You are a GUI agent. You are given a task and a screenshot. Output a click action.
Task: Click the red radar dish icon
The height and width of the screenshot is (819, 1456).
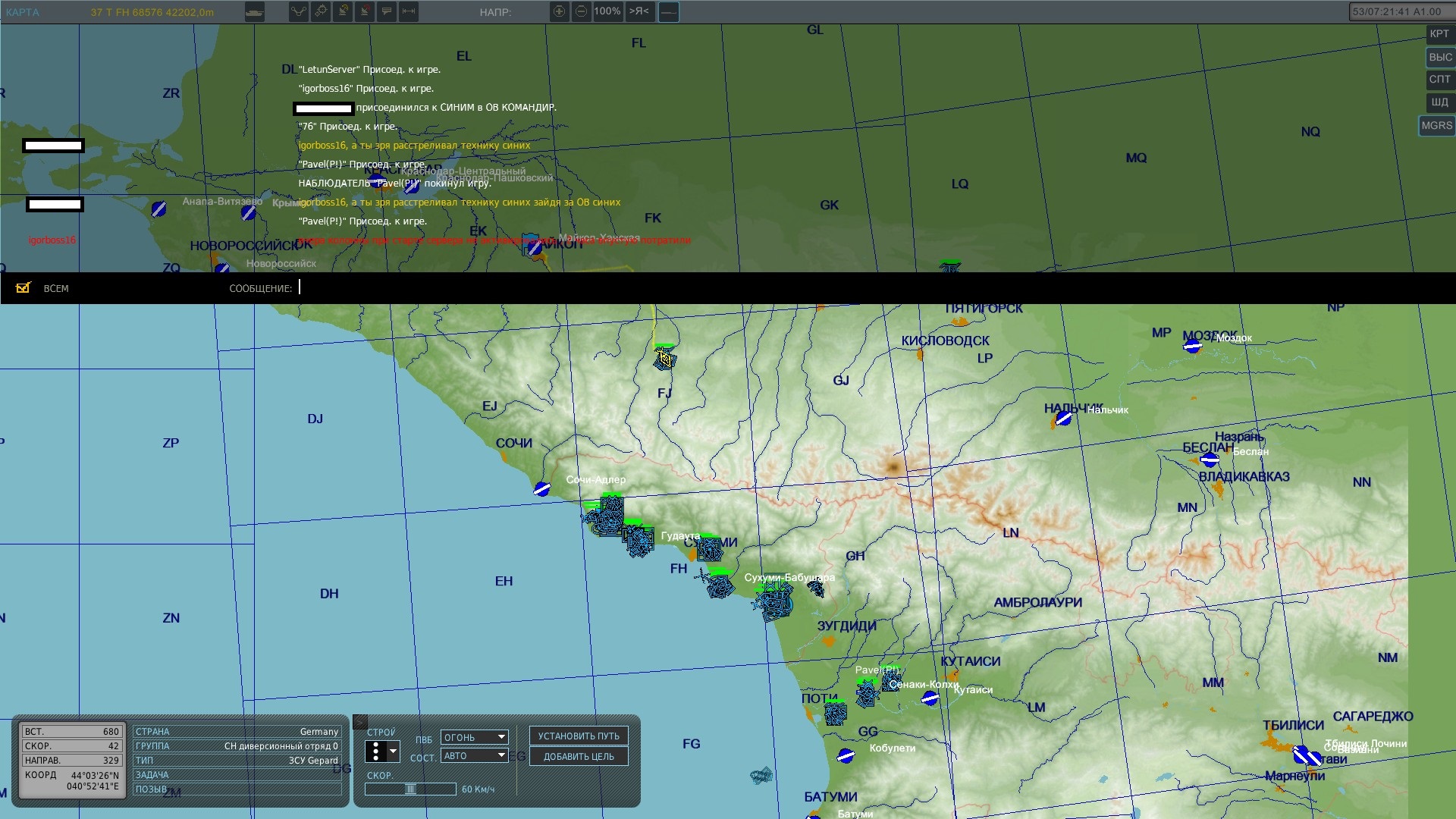(x=365, y=11)
